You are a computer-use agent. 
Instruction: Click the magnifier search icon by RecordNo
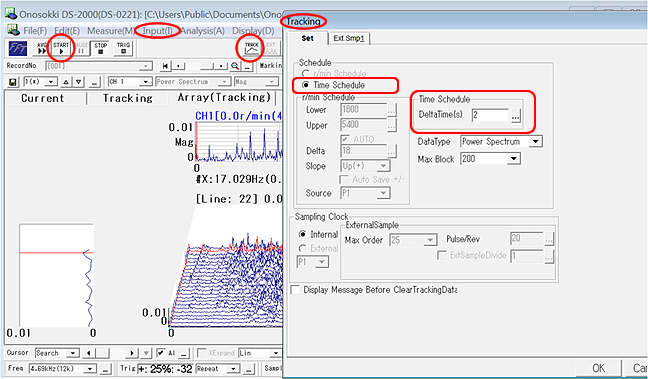click(234, 66)
